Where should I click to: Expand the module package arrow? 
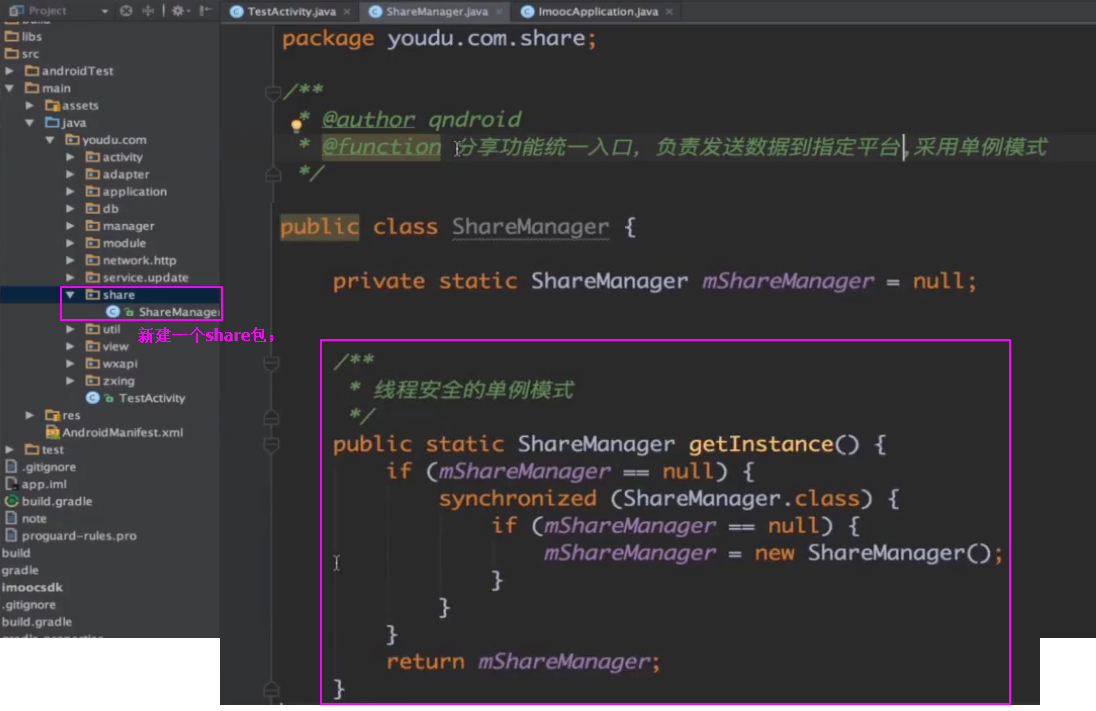pyautogui.click(x=70, y=243)
